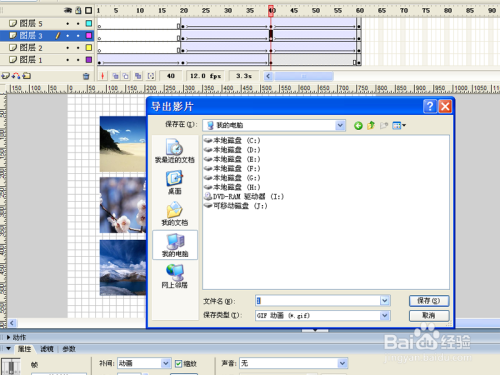Toggle edit multiple frames button
This screenshot has height=375, width=500.
(138, 76)
